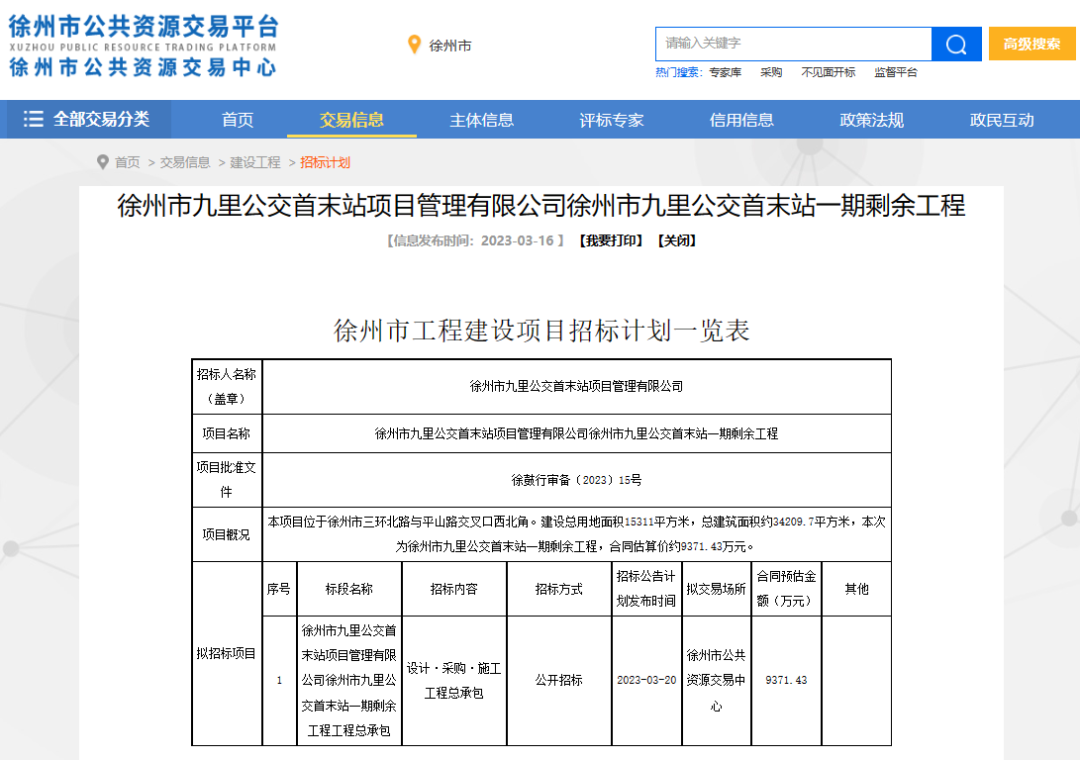
Task: Click hot search term 采购
Action: point(771,72)
